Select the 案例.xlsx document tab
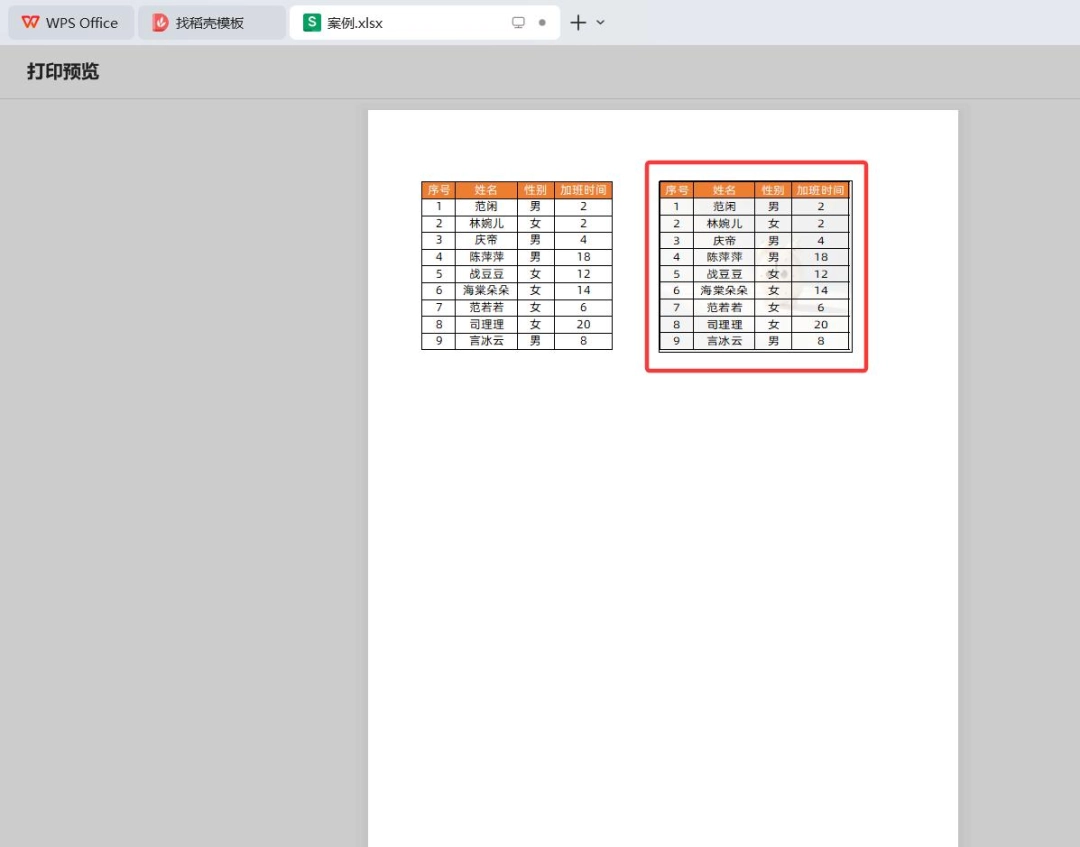This screenshot has height=847, width=1080. [x=424, y=23]
